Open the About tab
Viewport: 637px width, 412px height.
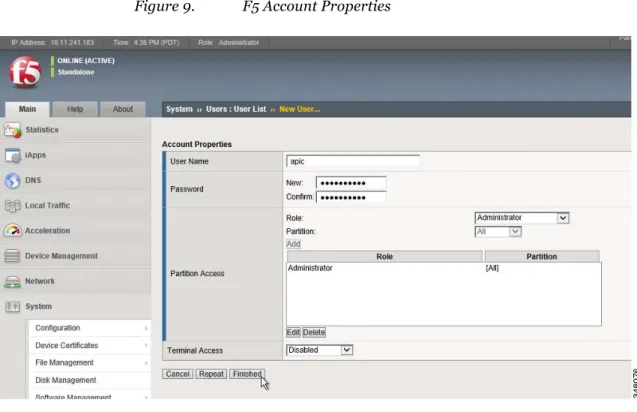123,109
